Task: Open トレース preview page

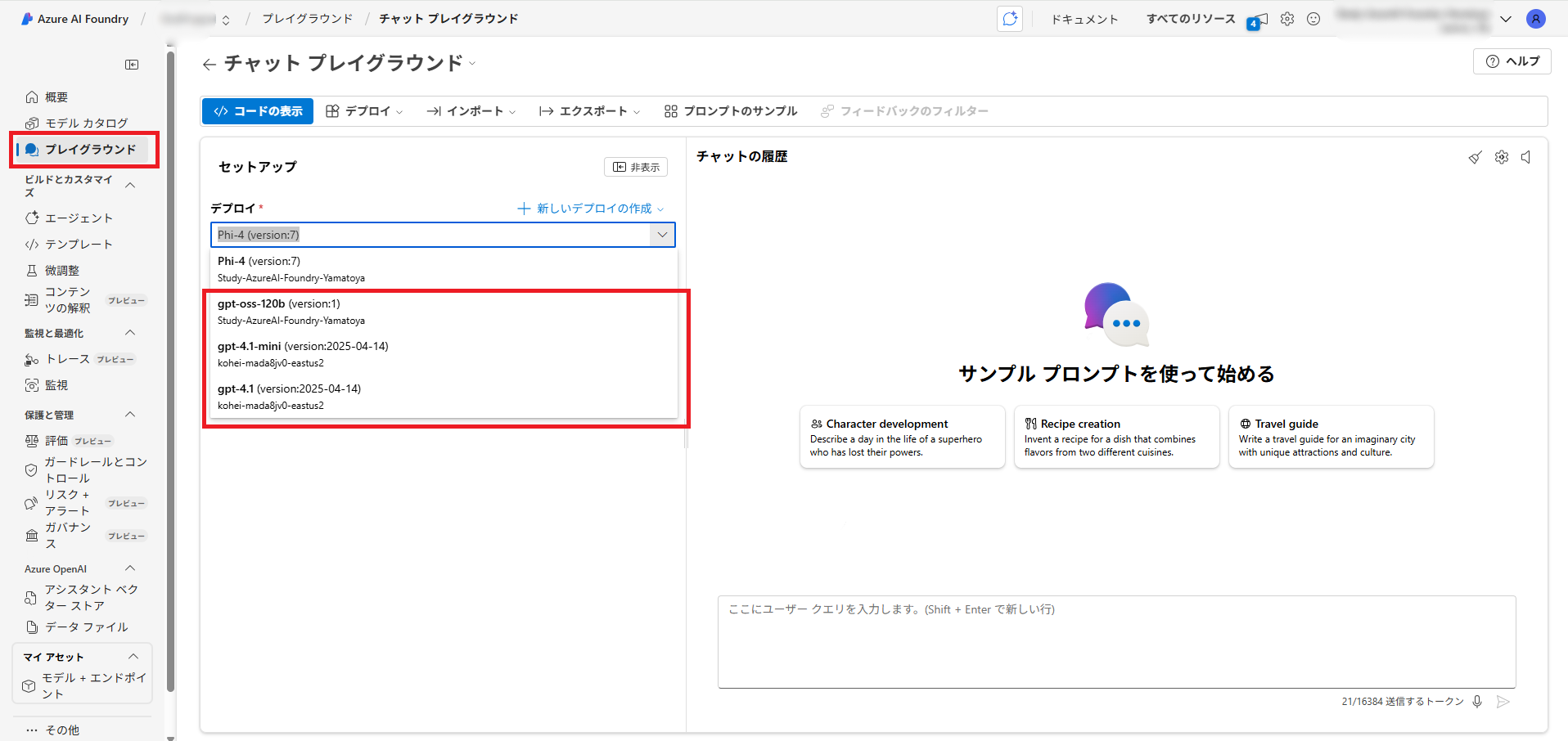Action: pyautogui.click(x=82, y=359)
